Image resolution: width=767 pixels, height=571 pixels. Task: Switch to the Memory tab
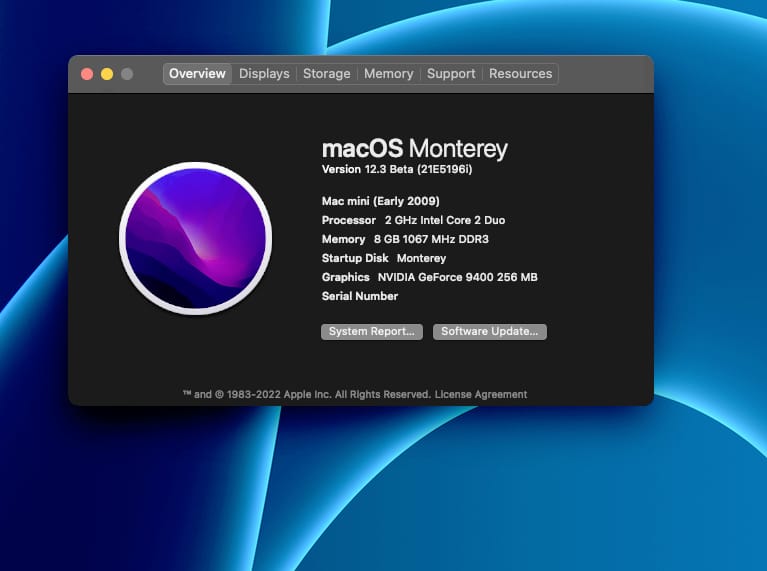pyautogui.click(x=388, y=74)
